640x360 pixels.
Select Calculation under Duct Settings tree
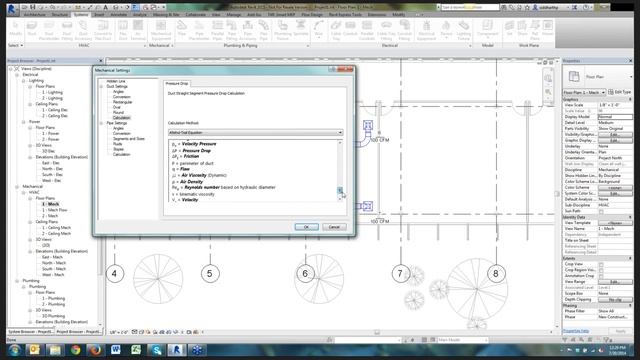pos(121,118)
